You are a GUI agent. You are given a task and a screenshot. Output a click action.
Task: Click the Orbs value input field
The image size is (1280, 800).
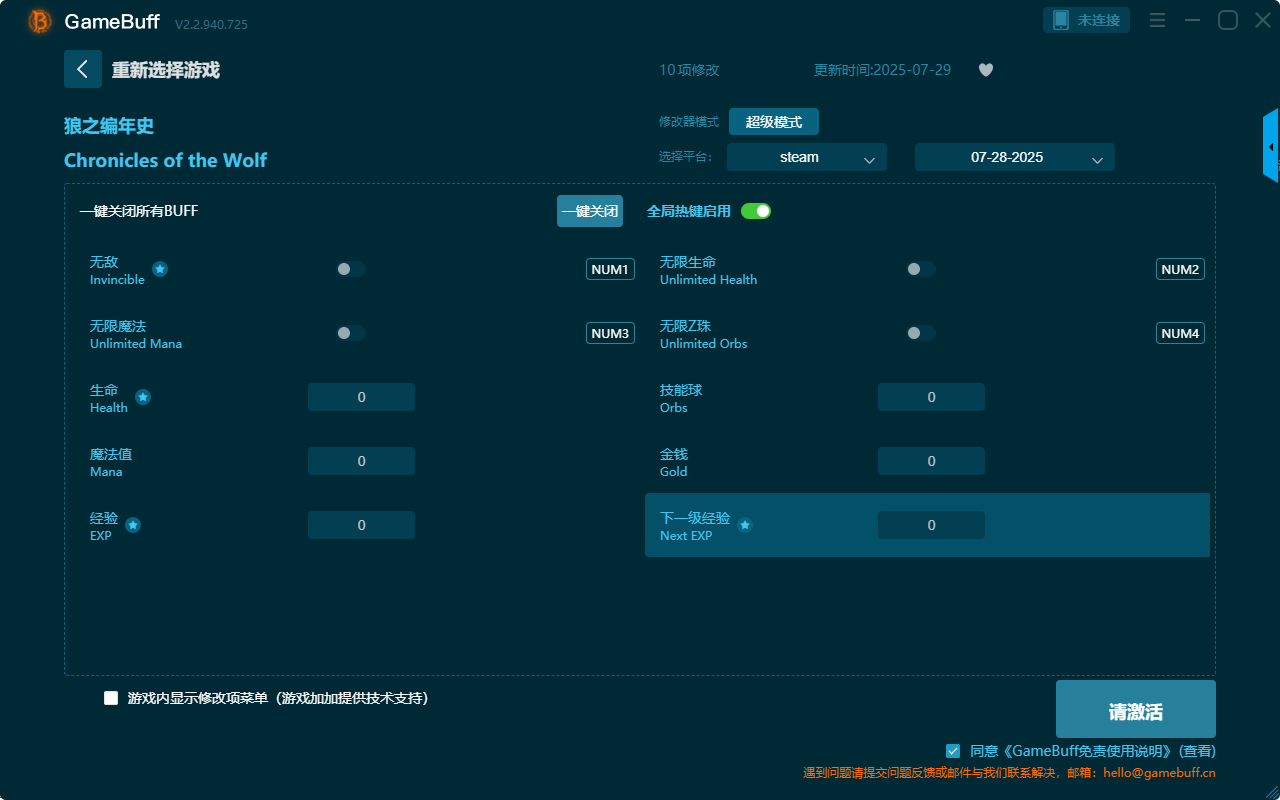(931, 397)
